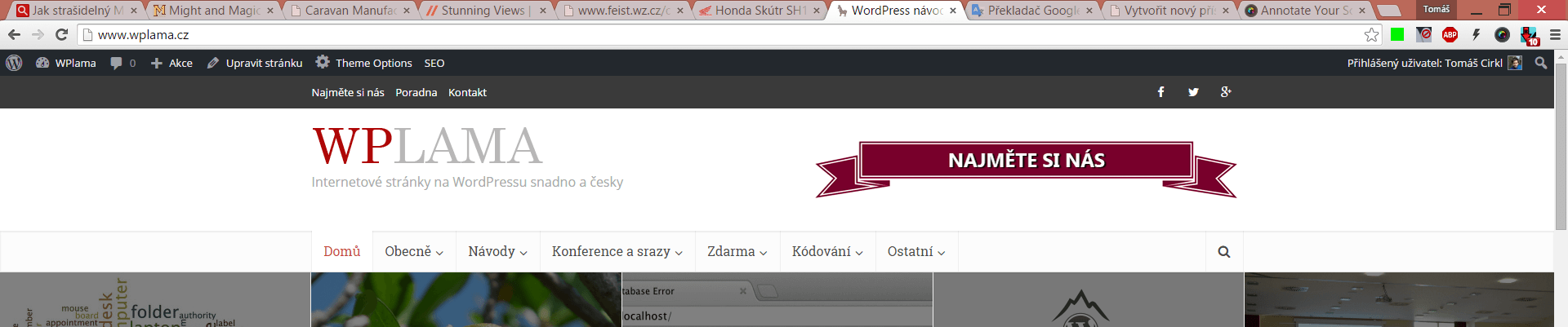Open a new tab with the new-tab button
This screenshot has width=1568, height=327.
point(1388,11)
